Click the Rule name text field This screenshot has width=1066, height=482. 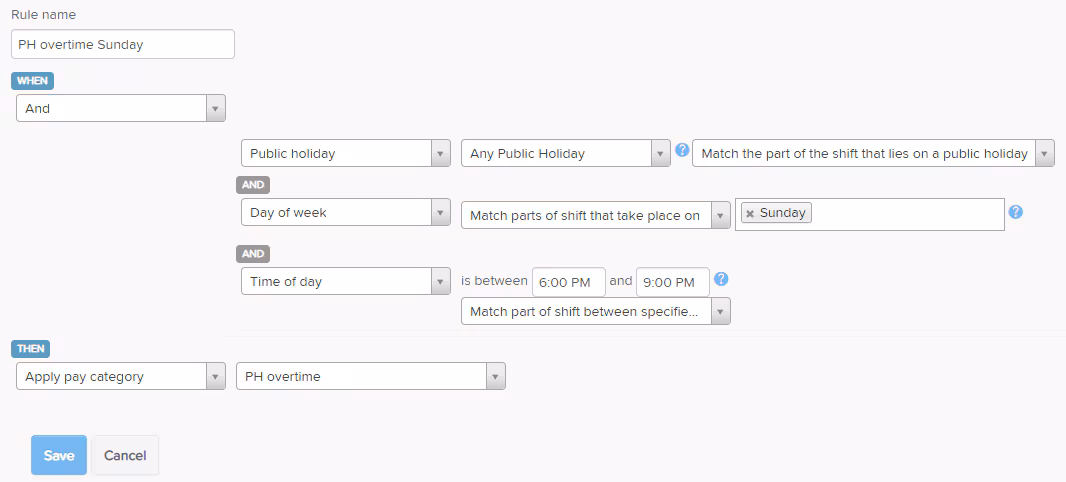coord(123,44)
